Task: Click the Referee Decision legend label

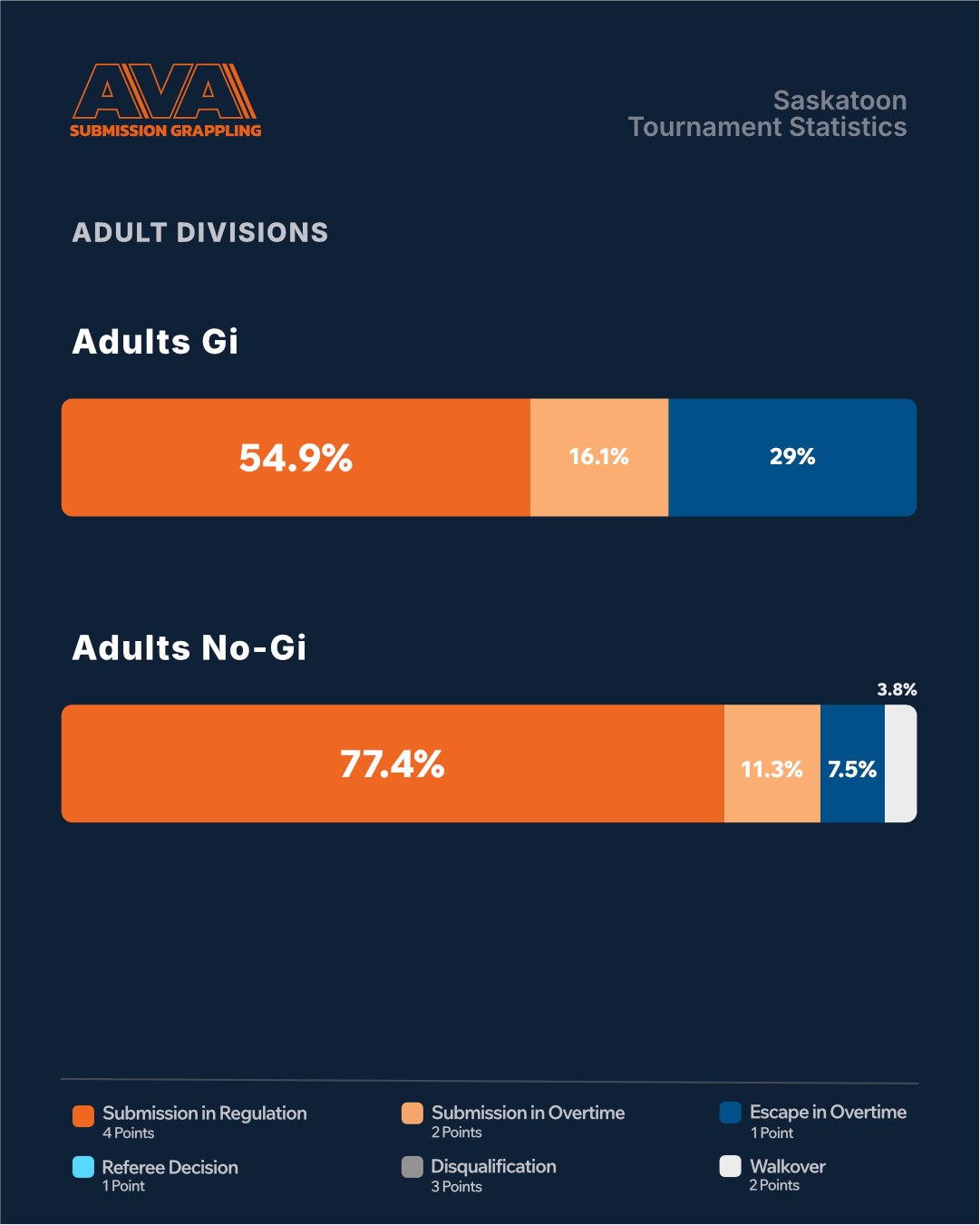Action: coord(170,1167)
